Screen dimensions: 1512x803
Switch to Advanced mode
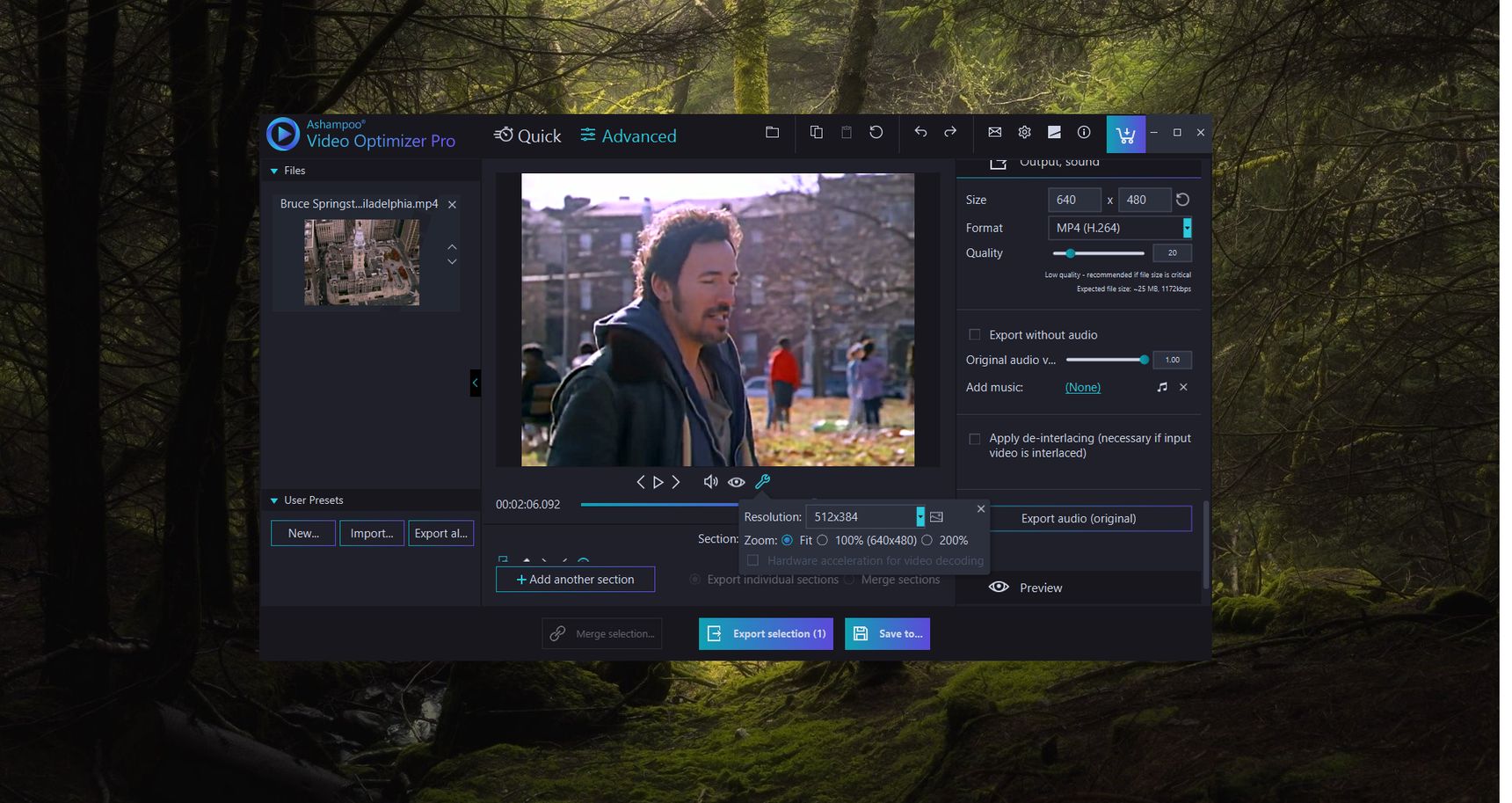[629, 135]
